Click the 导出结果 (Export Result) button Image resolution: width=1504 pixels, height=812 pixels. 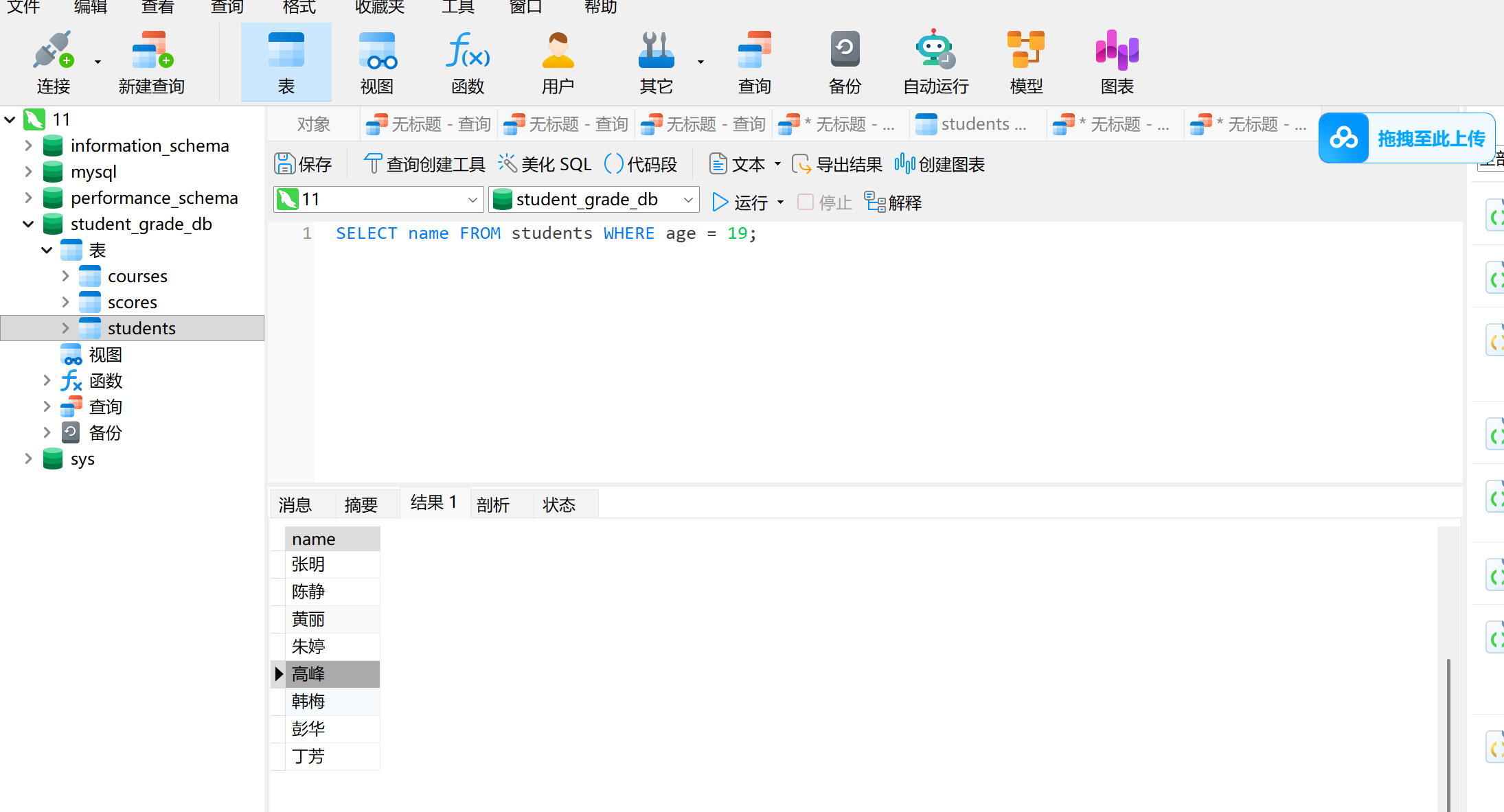pos(838,164)
